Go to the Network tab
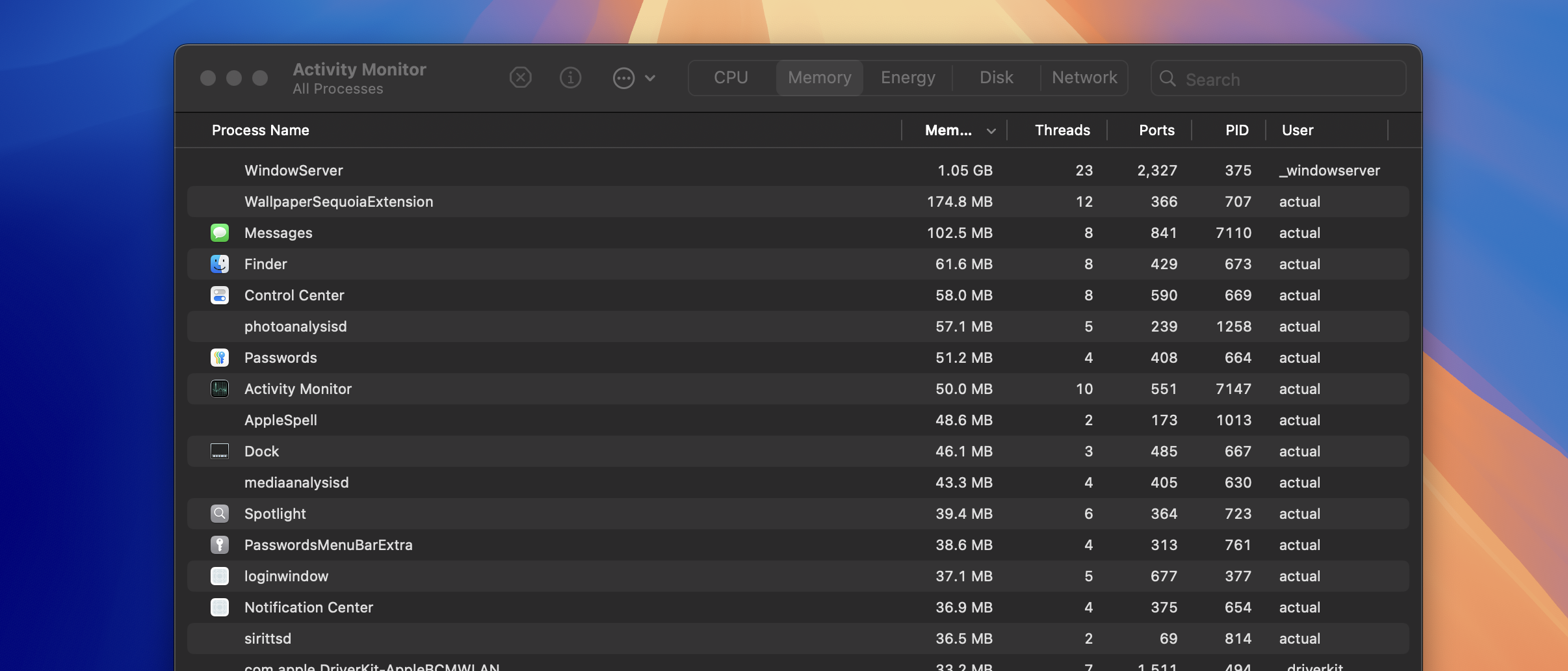 [x=1084, y=78]
